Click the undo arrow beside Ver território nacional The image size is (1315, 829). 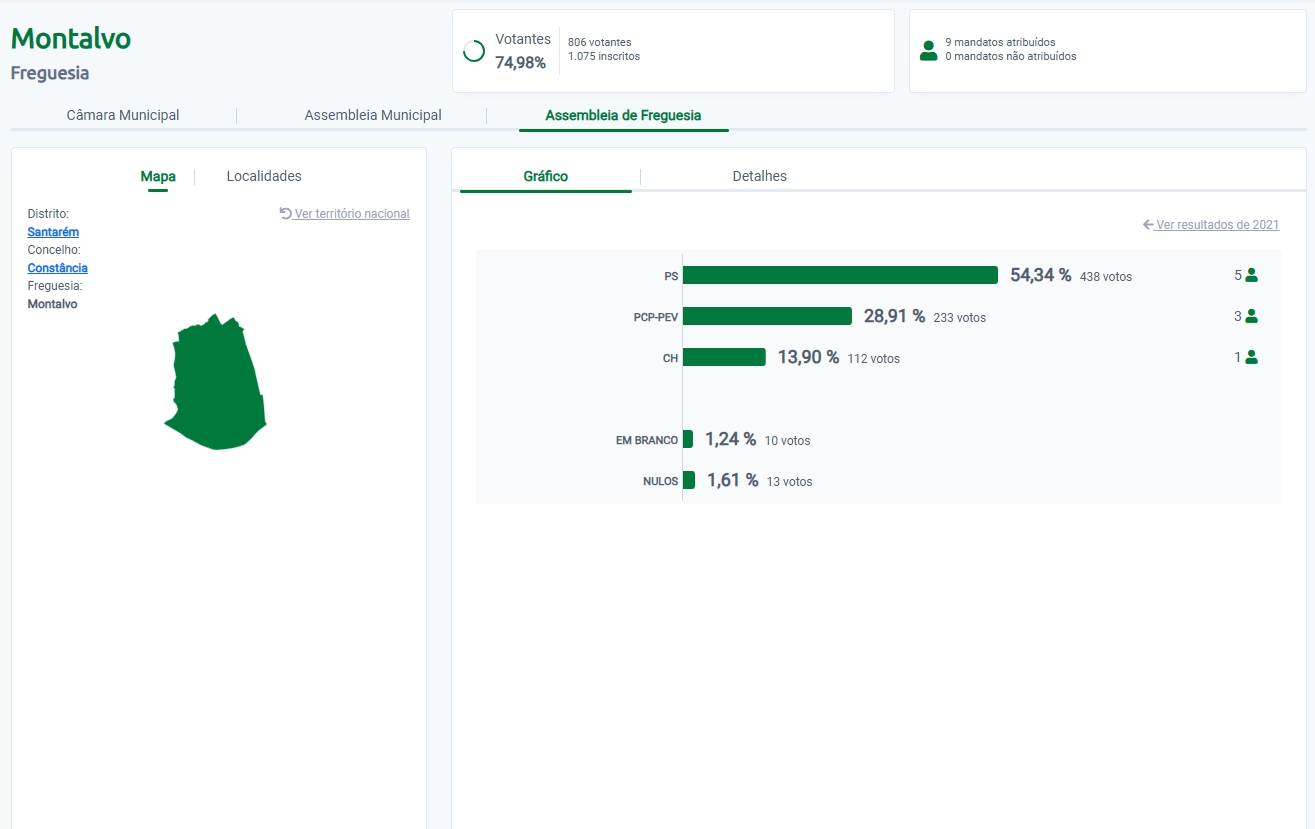coord(286,213)
